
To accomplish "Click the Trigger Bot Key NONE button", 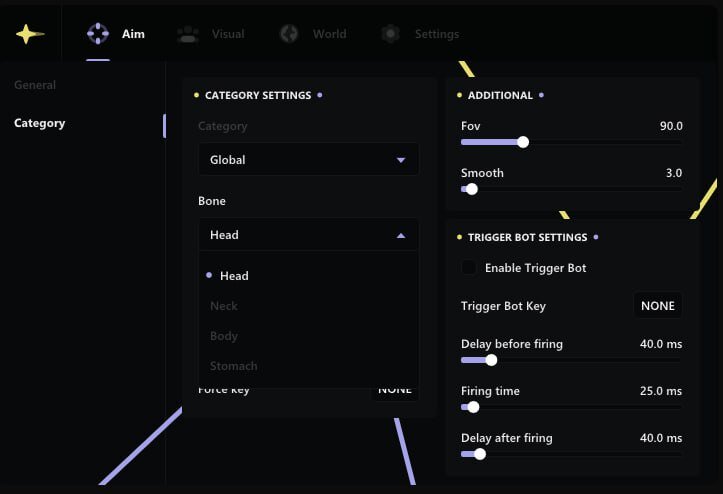I will [x=658, y=306].
